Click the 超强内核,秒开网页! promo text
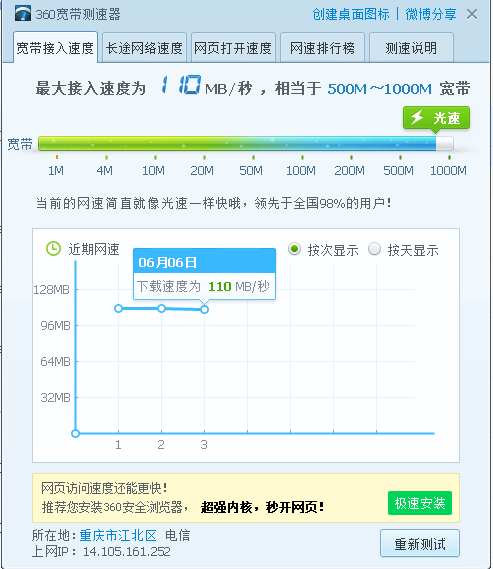The height and width of the screenshot is (569, 493). coord(262,507)
